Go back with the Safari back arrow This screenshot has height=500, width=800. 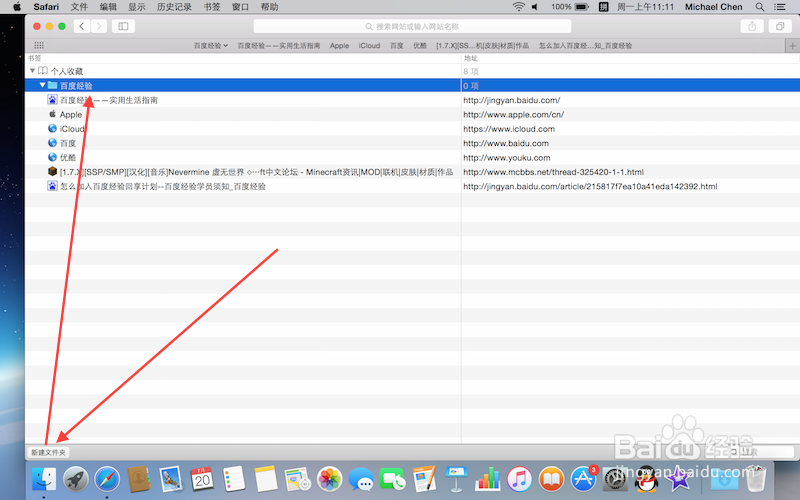tap(82, 26)
